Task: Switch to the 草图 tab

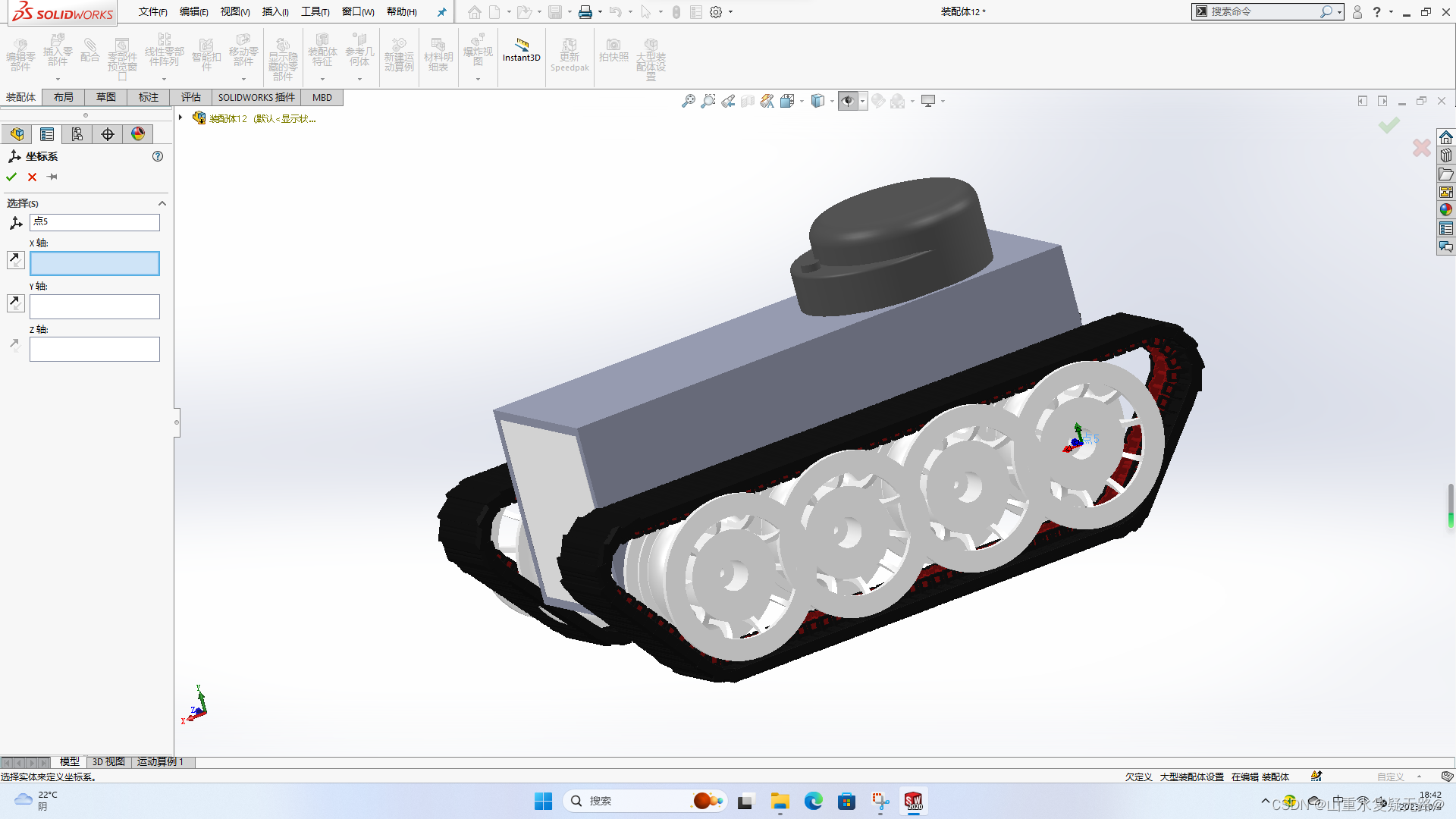Action: coord(106,97)
